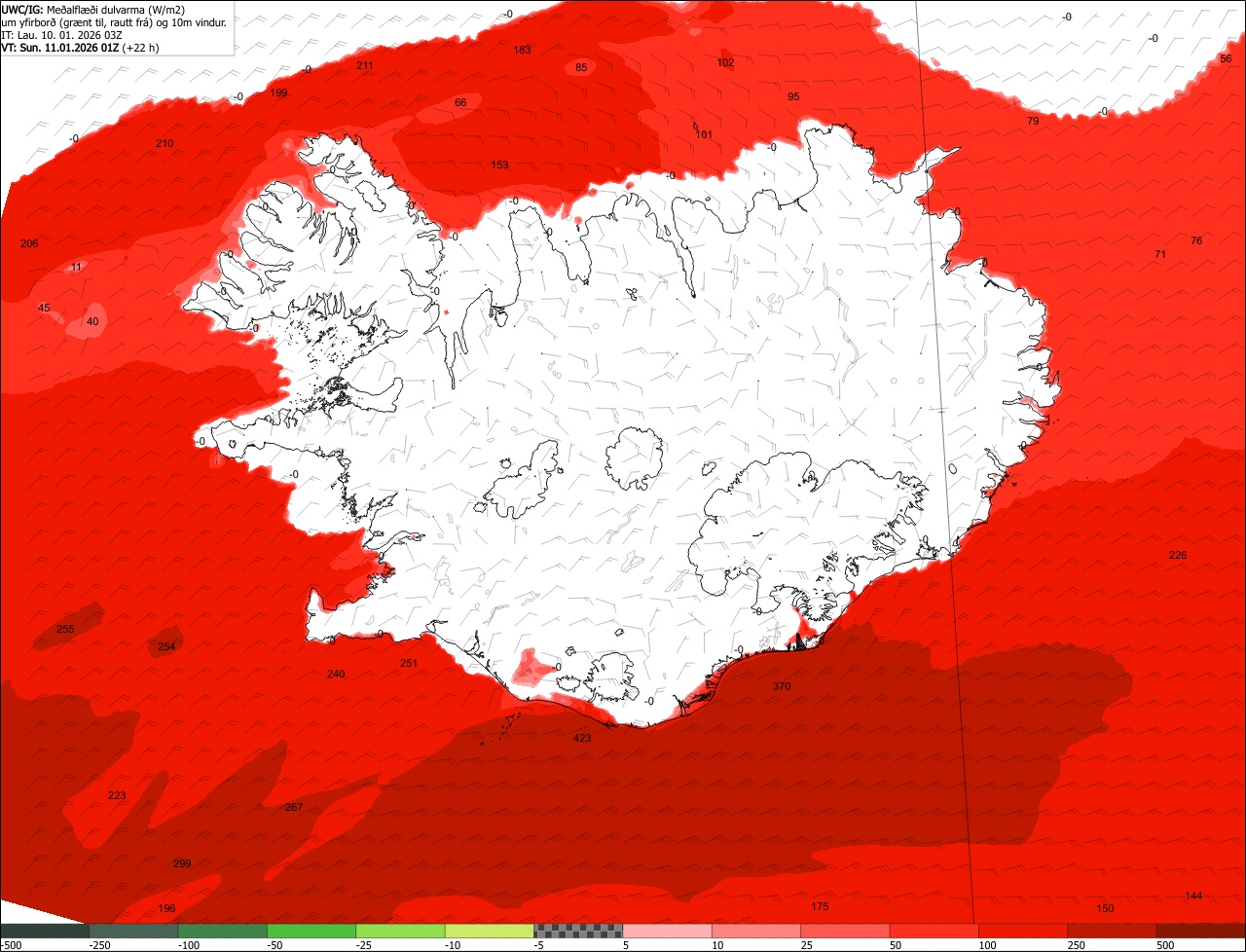
Task: Select the salmon swatch between 25 and 50
Action: [x=845, y=931]
